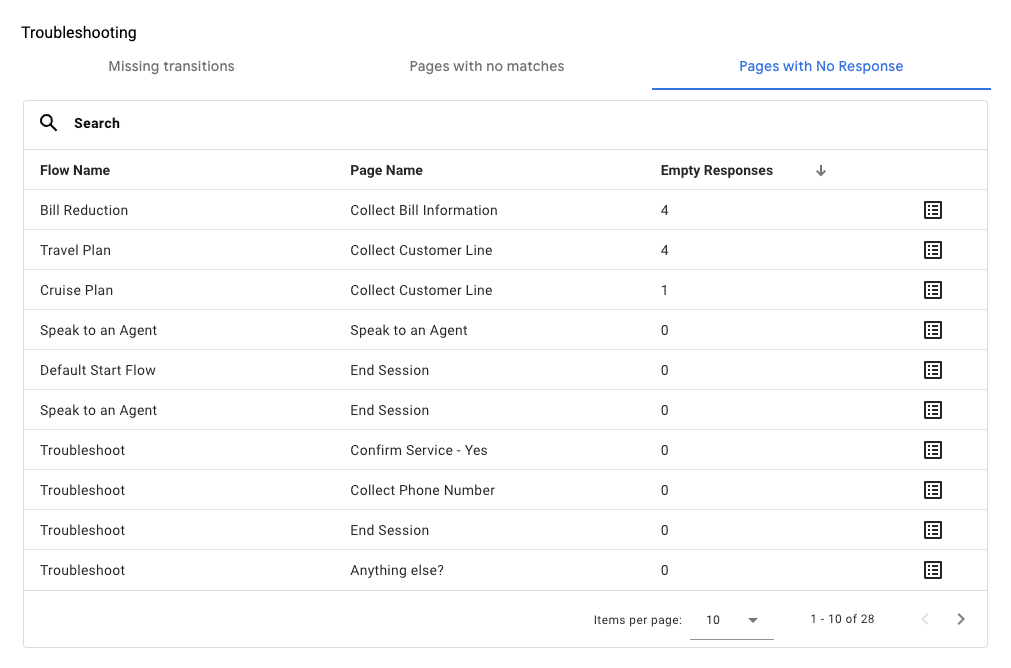Open details icon beside Speak to an Agent page

(x=933, y=330)
